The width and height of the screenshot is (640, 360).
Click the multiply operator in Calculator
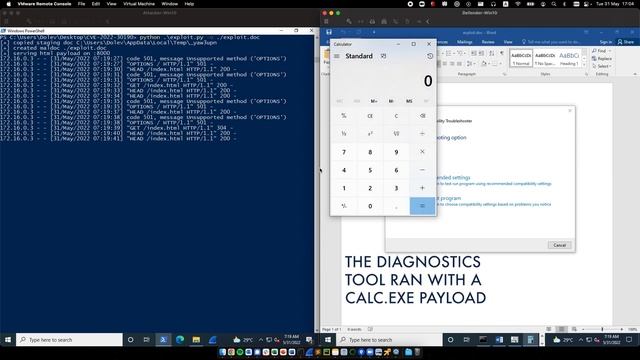(422, 152)
